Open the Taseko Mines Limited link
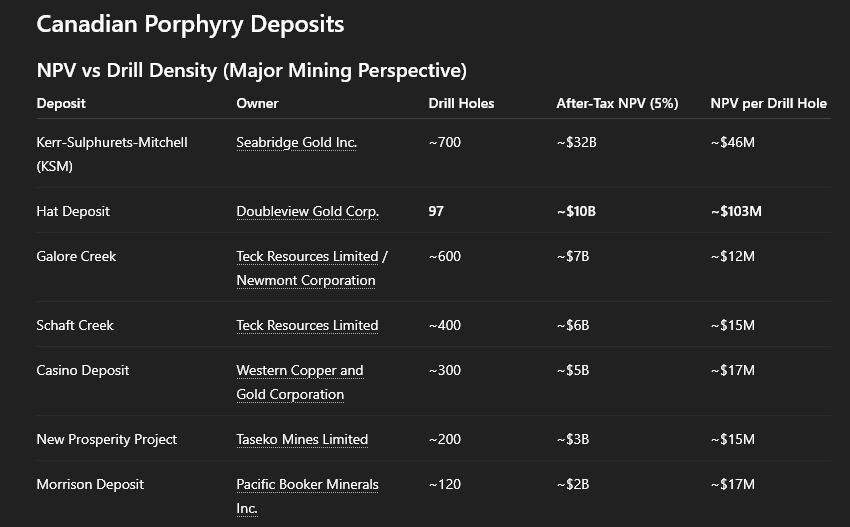Viewport: 850px width, 527px height. tap(302, 440)
